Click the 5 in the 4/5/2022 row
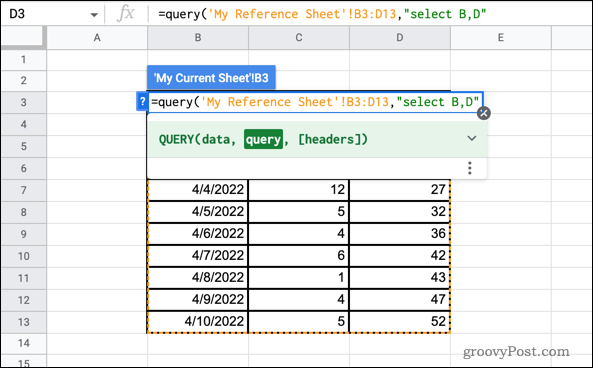The image size is (593, 368). (299, 211)
